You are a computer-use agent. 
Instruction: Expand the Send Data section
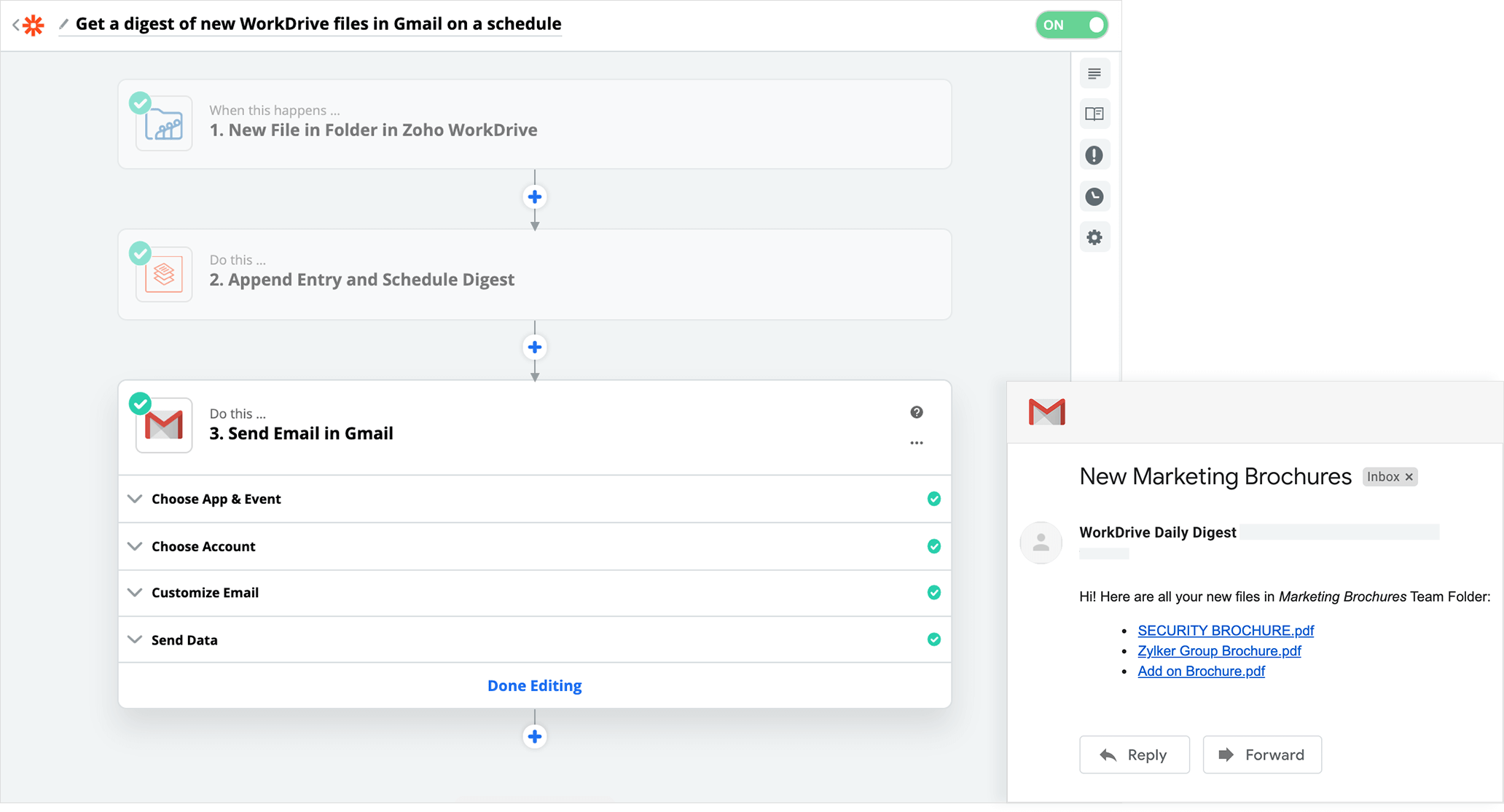[x=184, y=638]
